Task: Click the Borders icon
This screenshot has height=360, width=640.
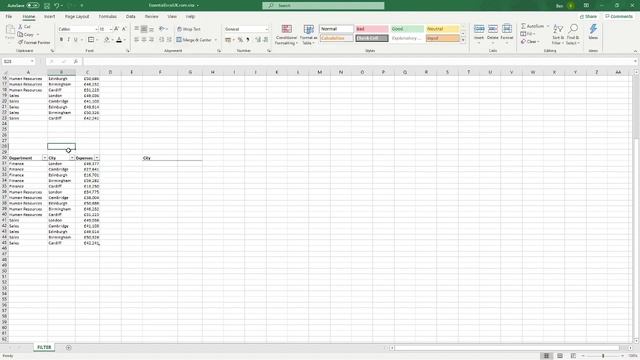Action: tap(91, 40)
